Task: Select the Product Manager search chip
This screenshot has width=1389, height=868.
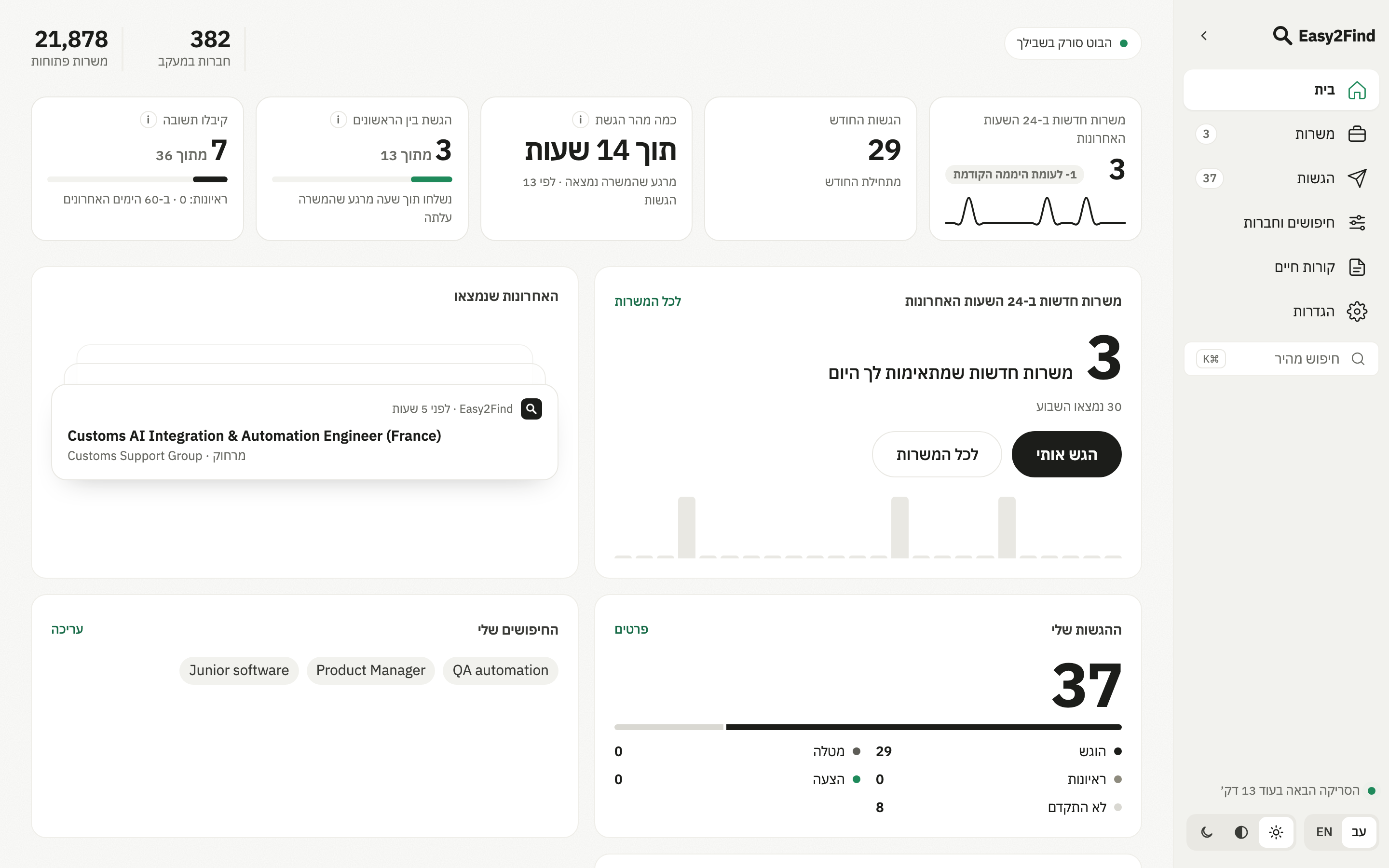Action: [x=371, y=670]
